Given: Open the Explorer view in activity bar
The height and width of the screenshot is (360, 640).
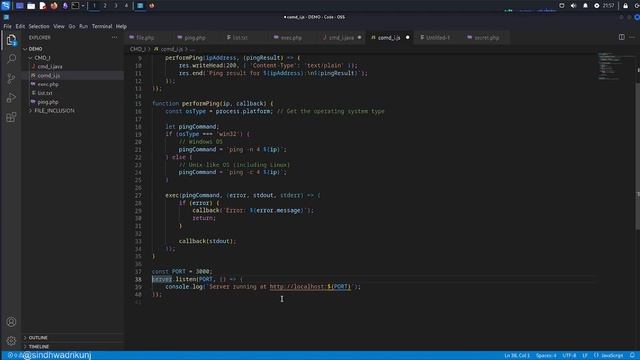Looking at the screenshot, I should point(11,40).
